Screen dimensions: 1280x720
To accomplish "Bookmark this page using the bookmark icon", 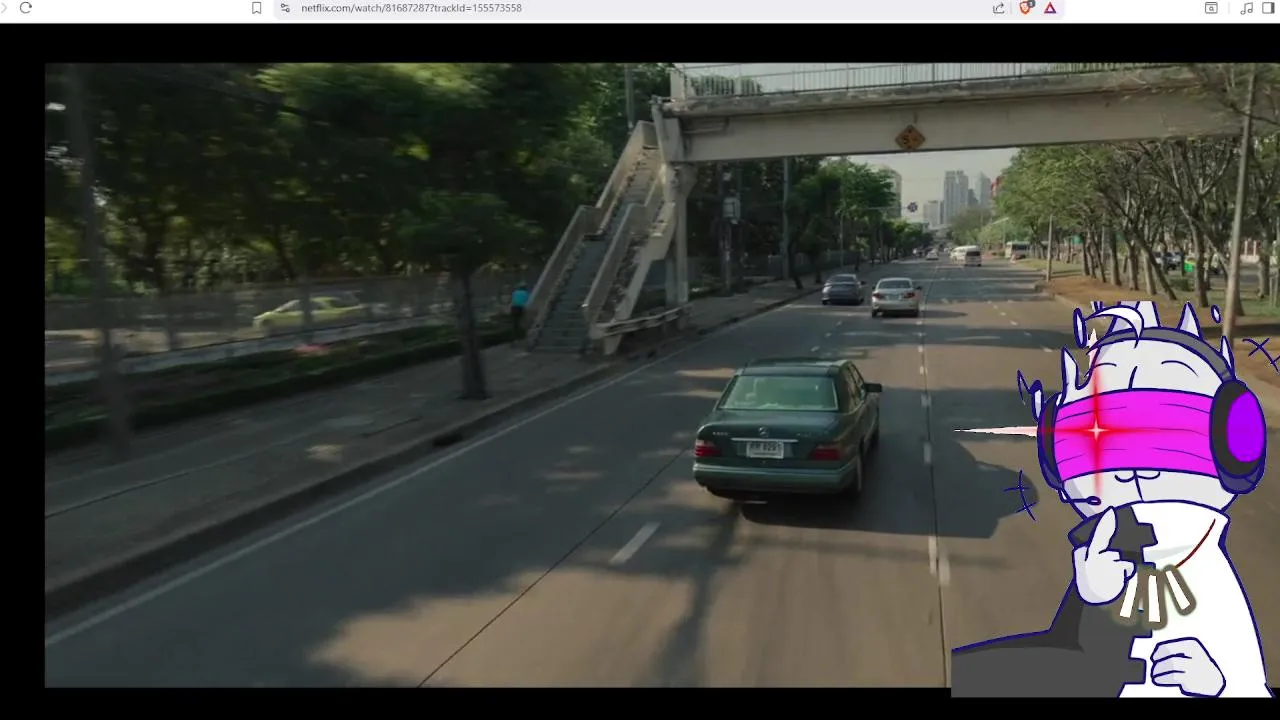I will click(257, 8).
